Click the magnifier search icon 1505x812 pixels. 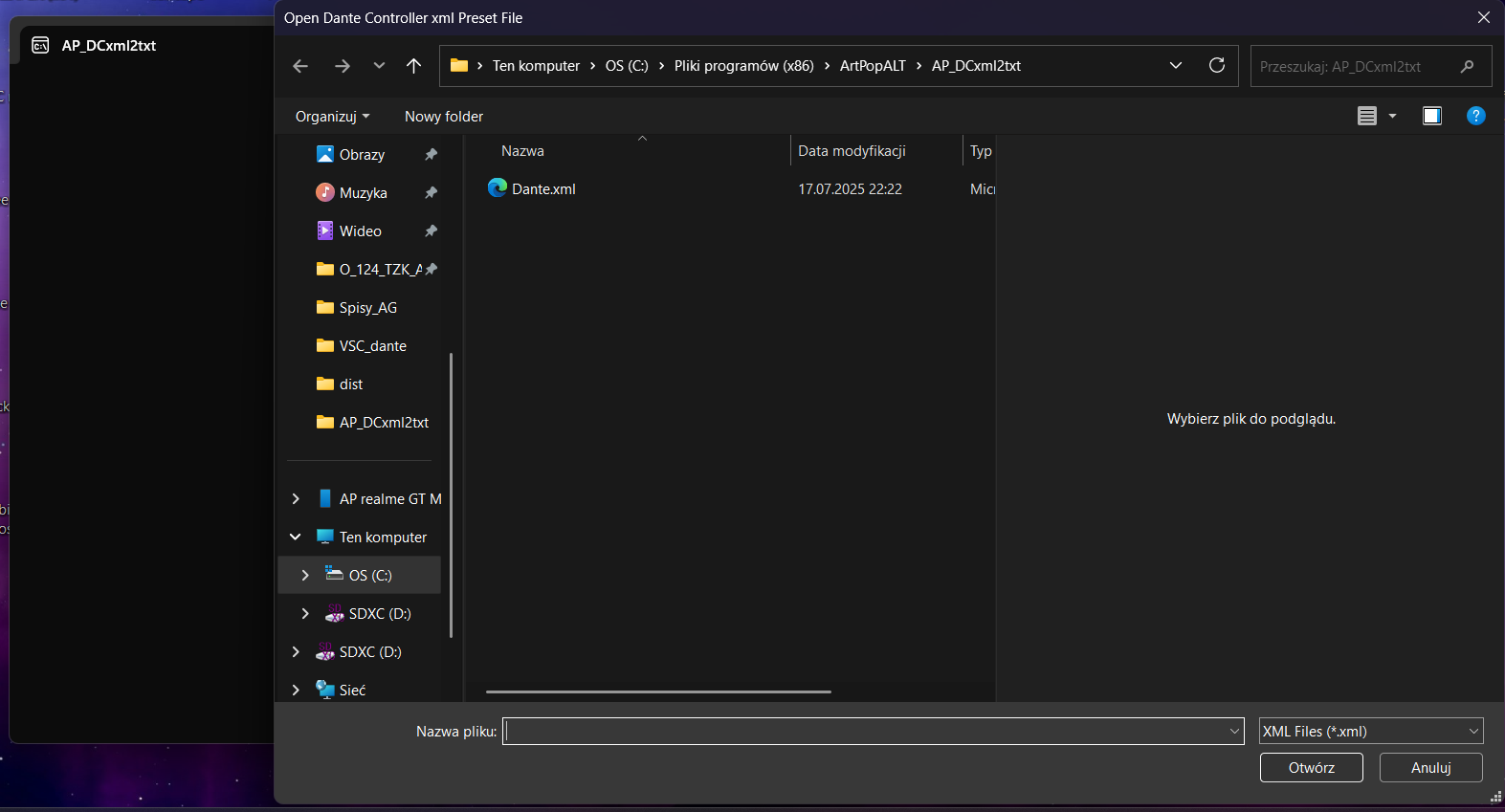pos(1468,66)
